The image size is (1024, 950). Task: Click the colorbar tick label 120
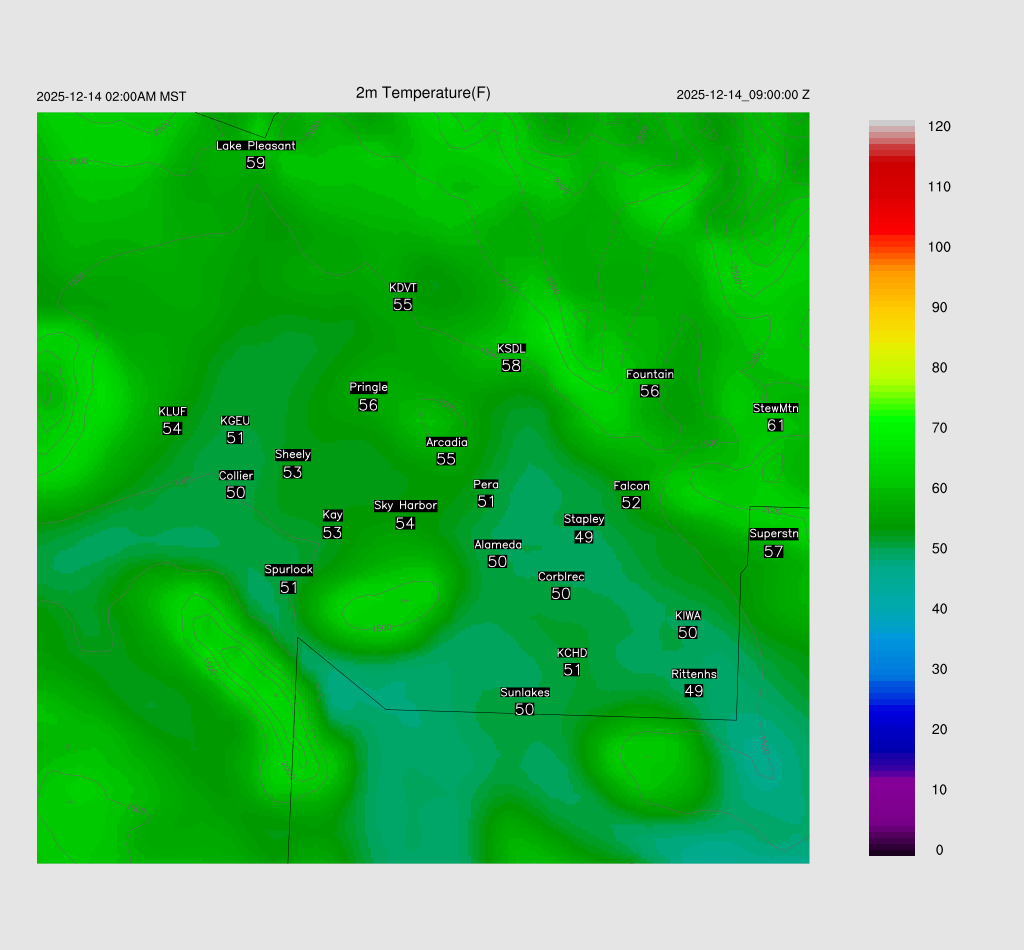(x=939, y=127)
